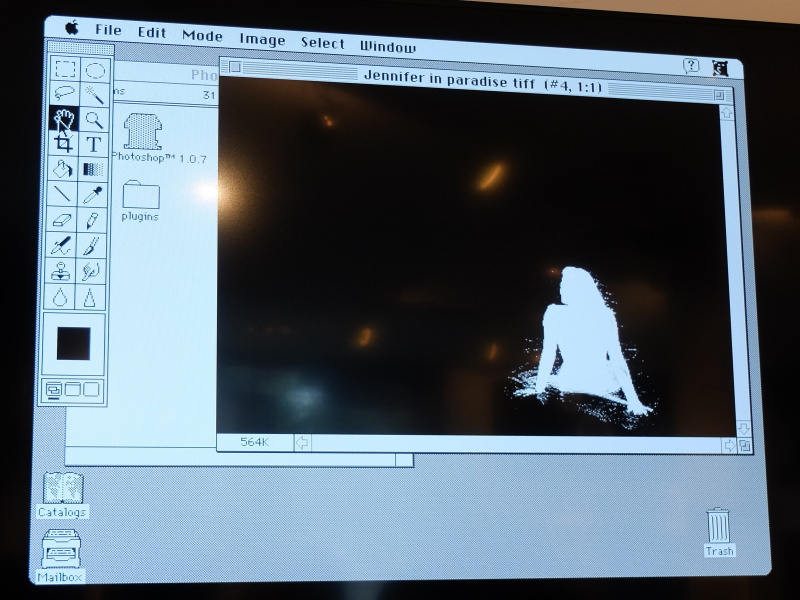Select the Zoom magnifier tool

click(94, 120)
